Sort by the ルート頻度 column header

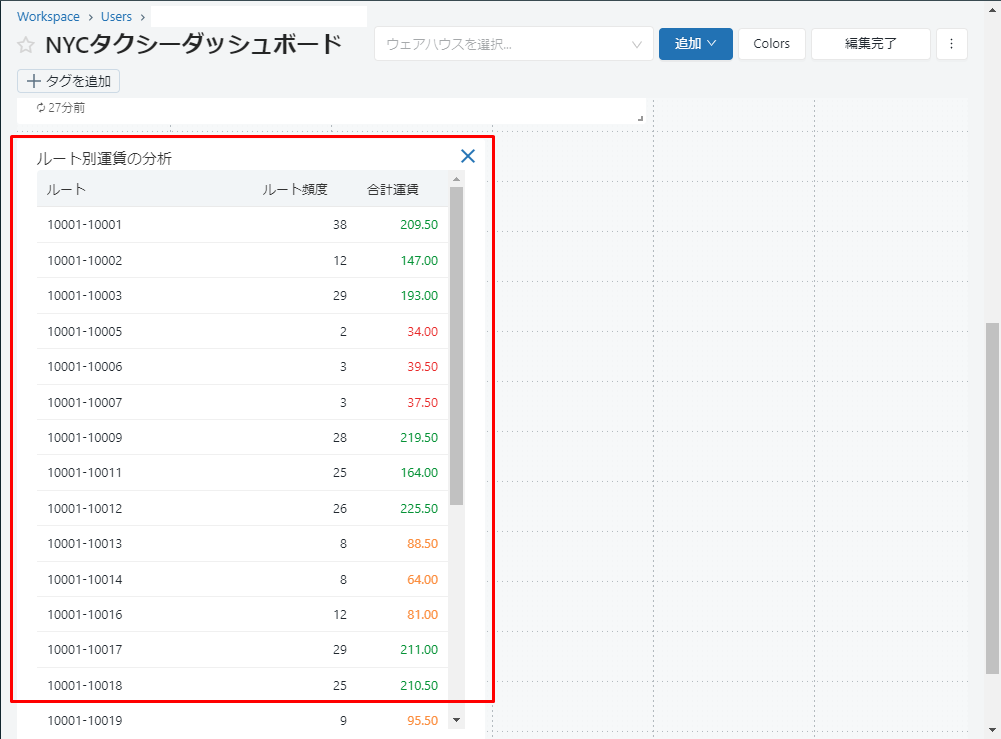click(294, 189)
